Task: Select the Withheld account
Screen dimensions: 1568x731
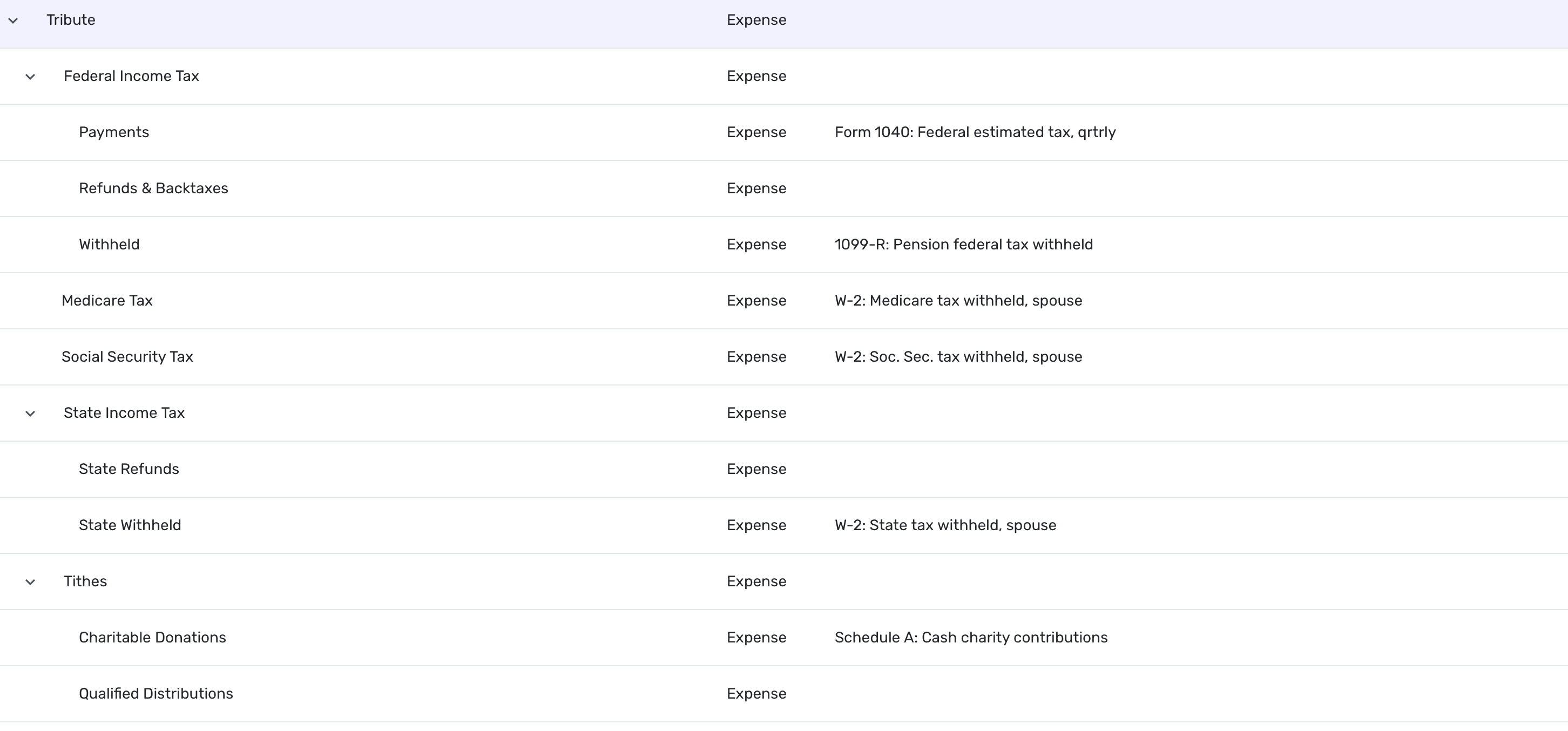Action: (x=109, y=244)
